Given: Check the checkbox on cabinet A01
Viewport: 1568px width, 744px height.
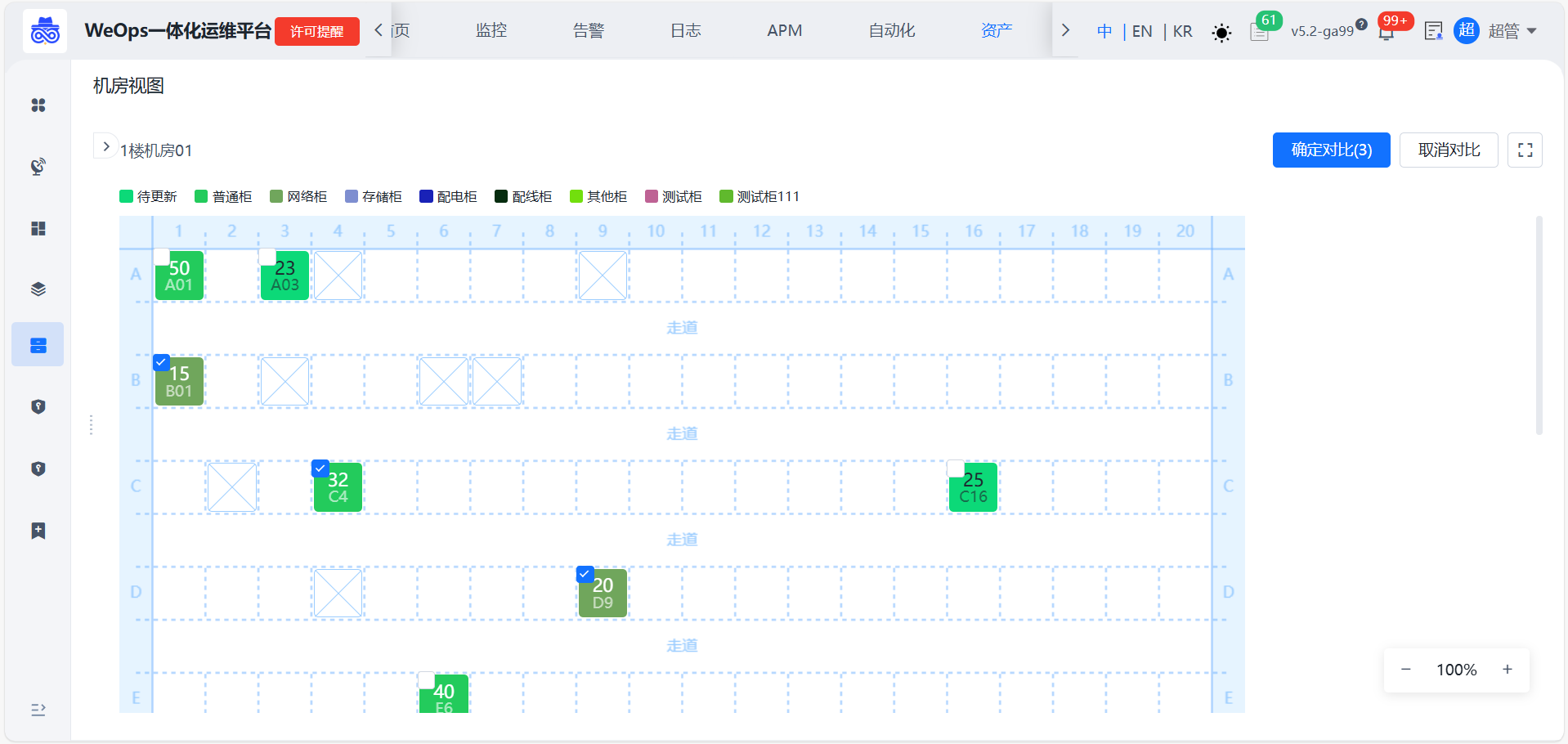Looking at the screenshot, I should [162, 257].
